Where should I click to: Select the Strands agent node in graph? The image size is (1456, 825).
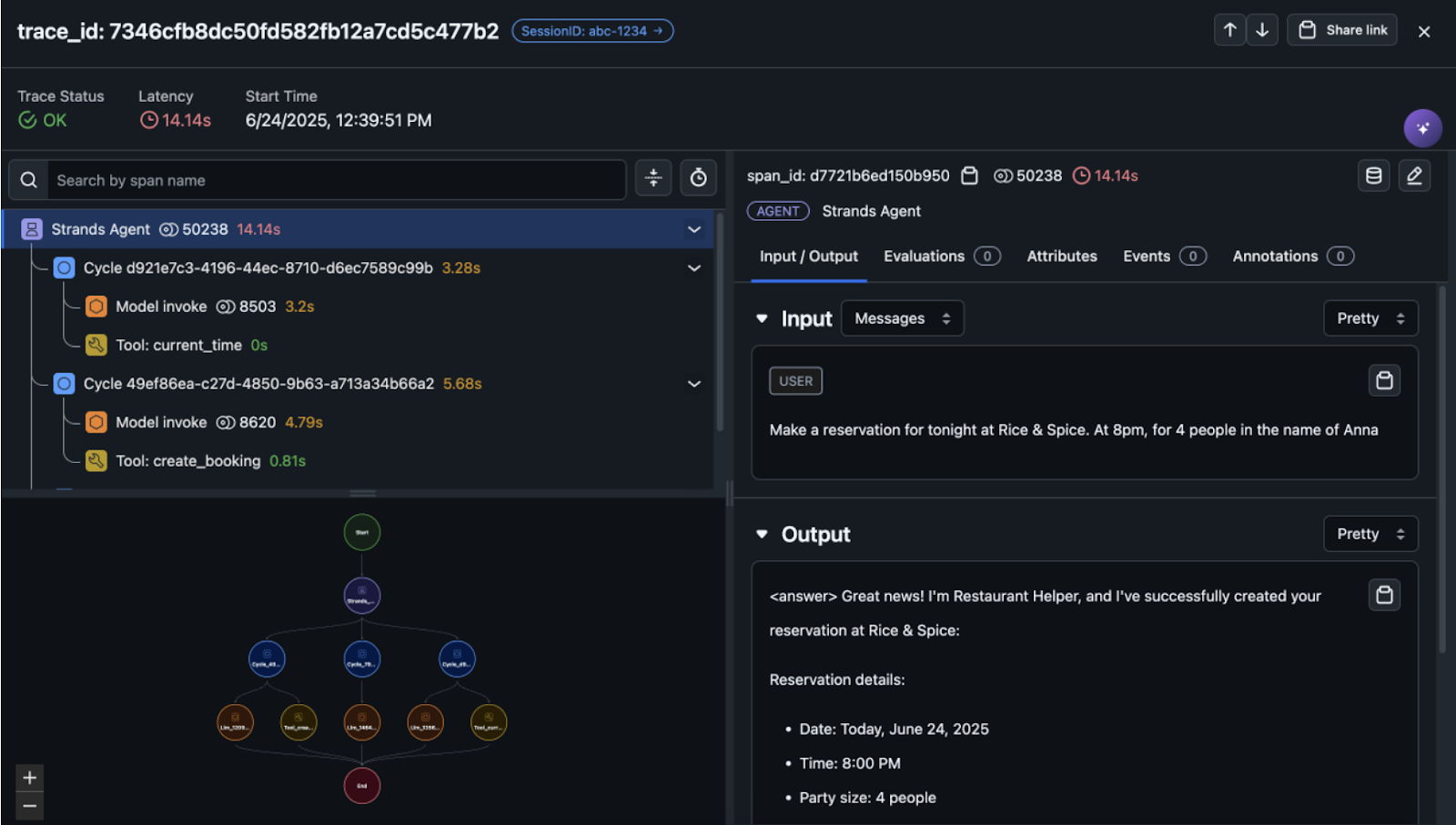click(362, 596)
